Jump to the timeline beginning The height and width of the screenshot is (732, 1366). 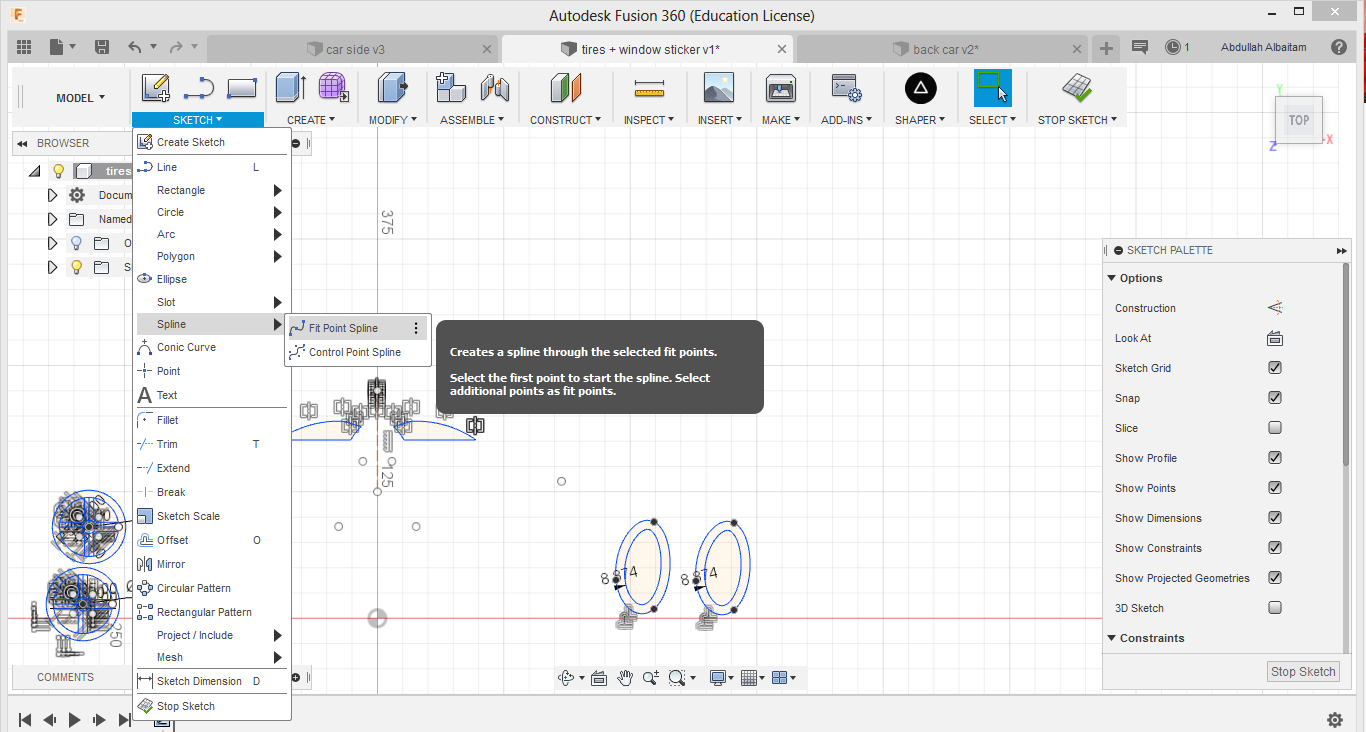tap(25, 719)
